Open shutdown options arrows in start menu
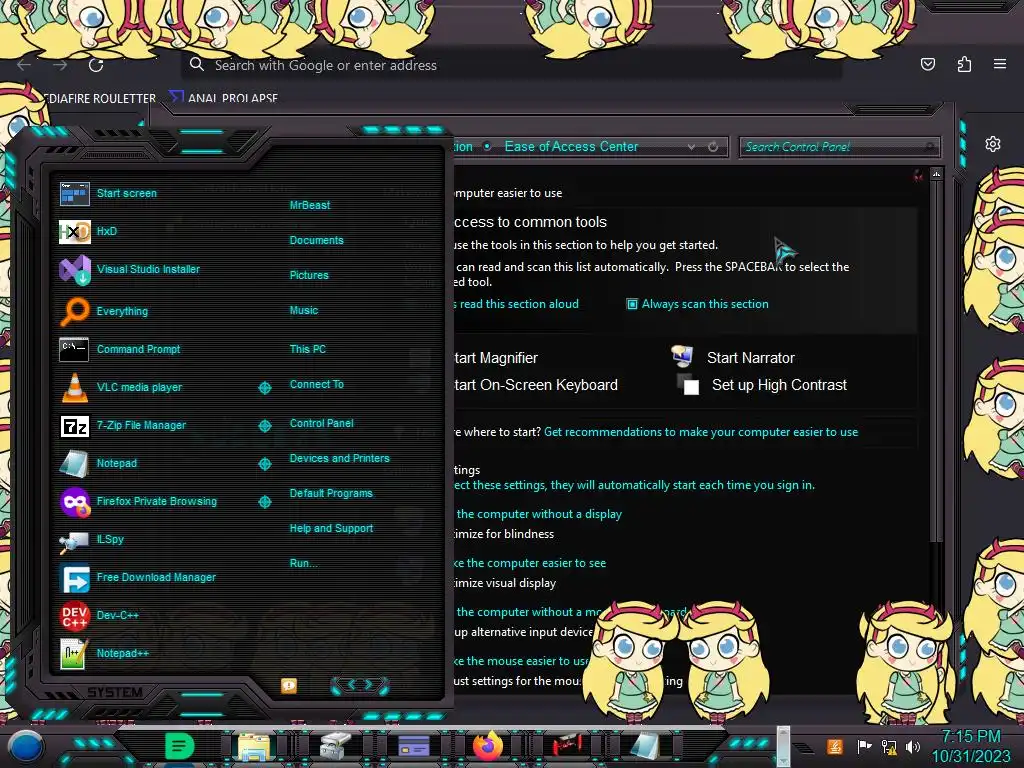 [x=360, y=684]
